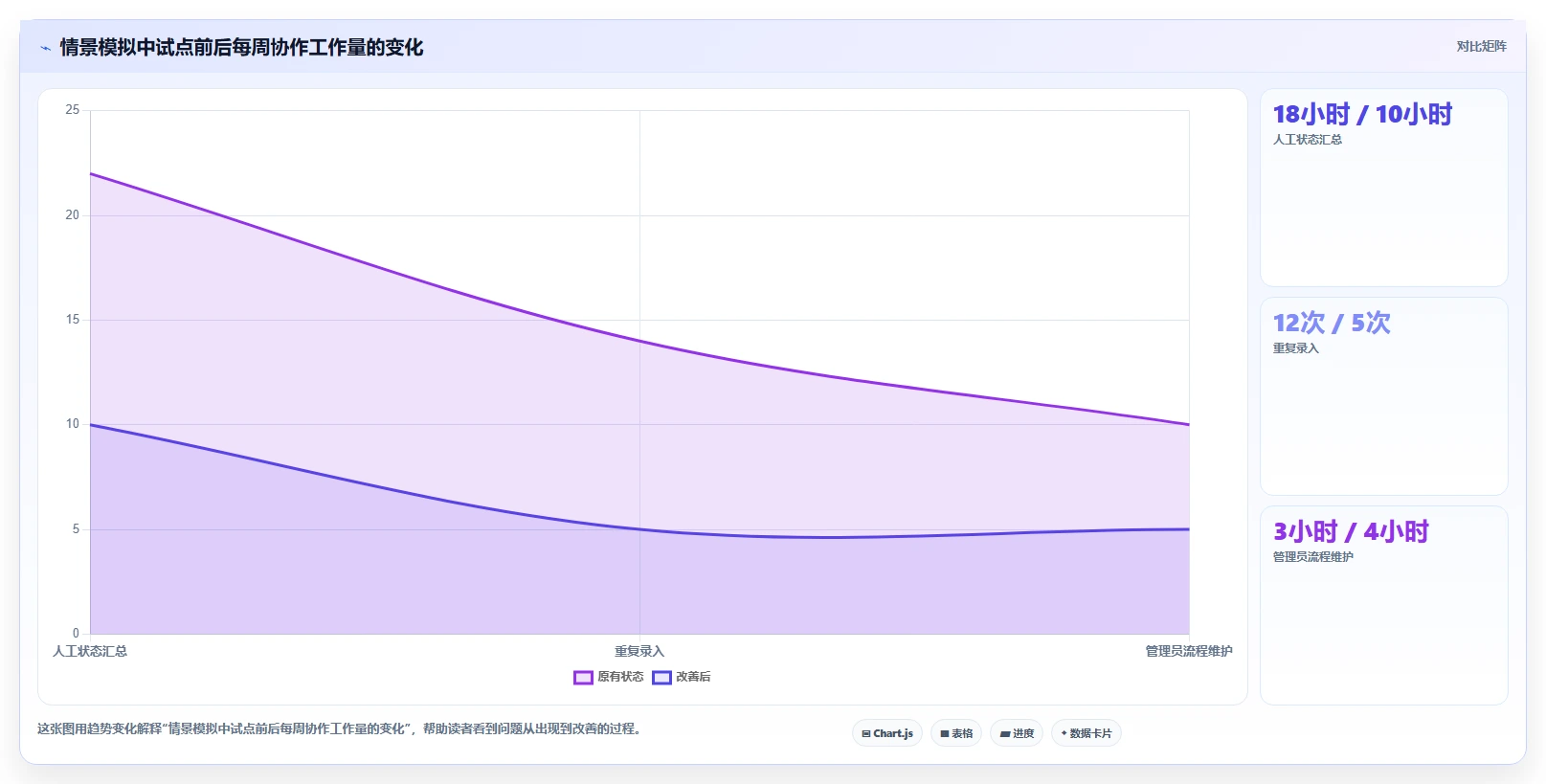Screen dimensions: 1546x784
Task: Click the 3小时 / 4小时 card value
Action: tap(1351, 531)
